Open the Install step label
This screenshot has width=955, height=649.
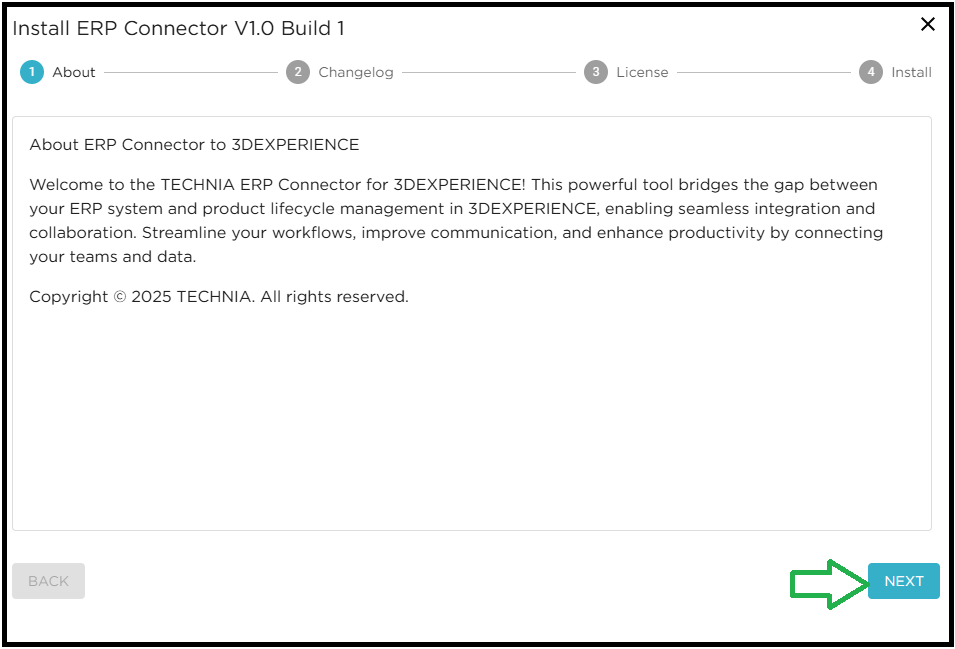[x=911, y=72]
